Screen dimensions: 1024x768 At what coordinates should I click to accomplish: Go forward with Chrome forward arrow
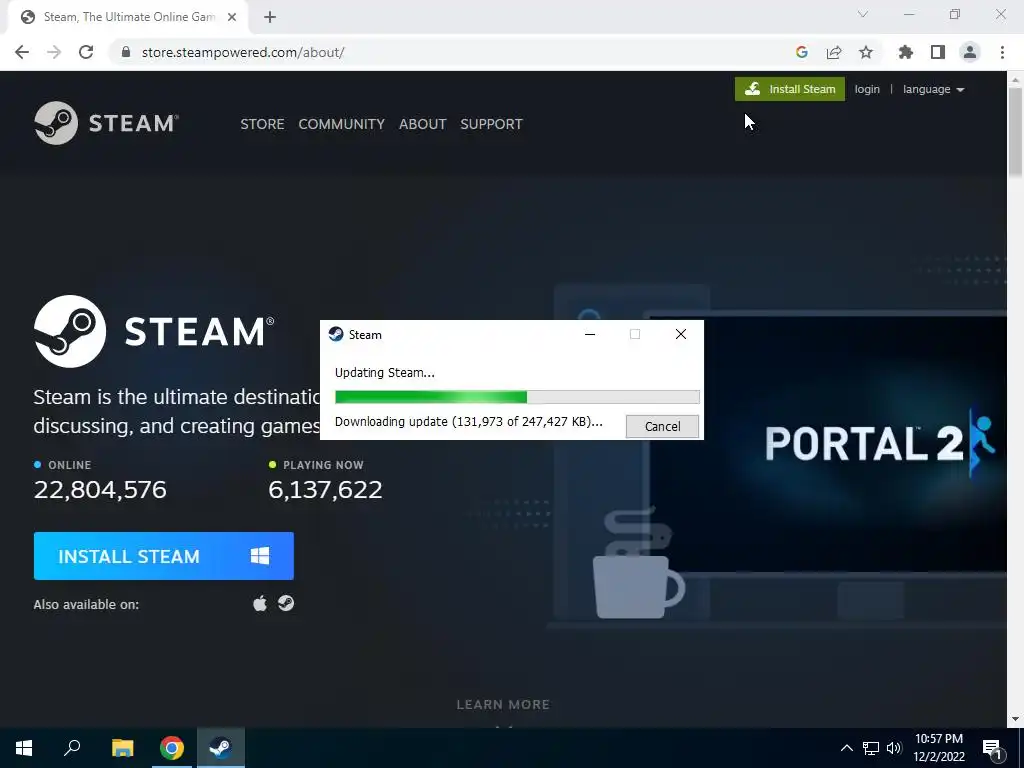tap(54, 52)
